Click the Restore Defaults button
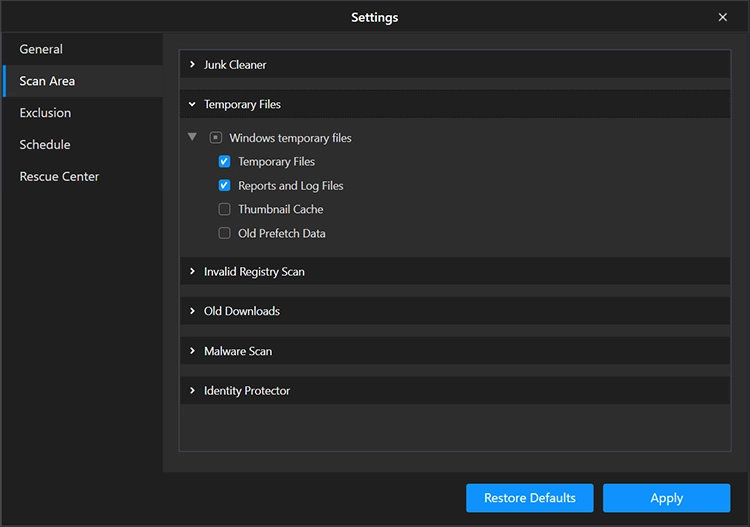The width and height of the screenshot is (750, 527). point(529,498)
